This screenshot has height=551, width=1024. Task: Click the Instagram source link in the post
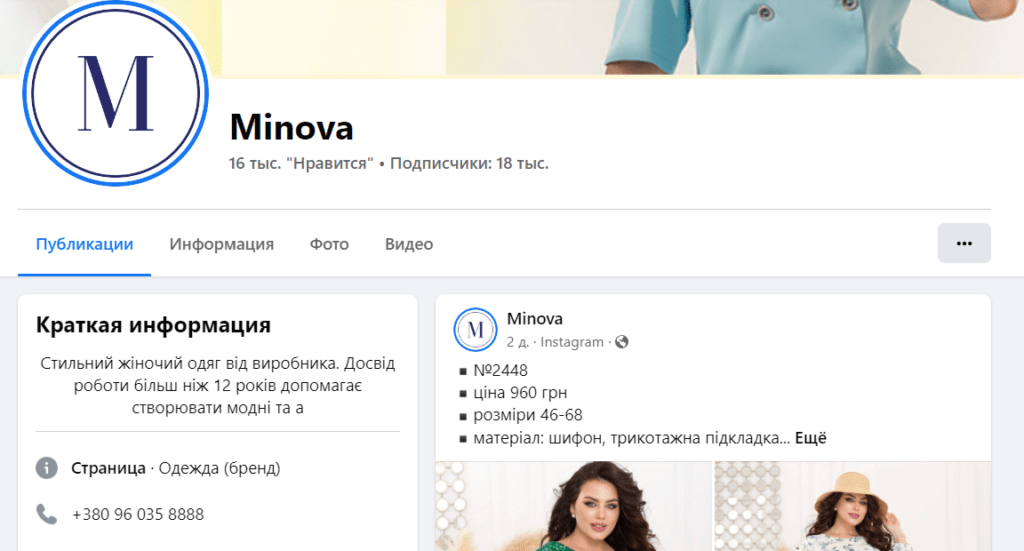click(x=571, y=342)
